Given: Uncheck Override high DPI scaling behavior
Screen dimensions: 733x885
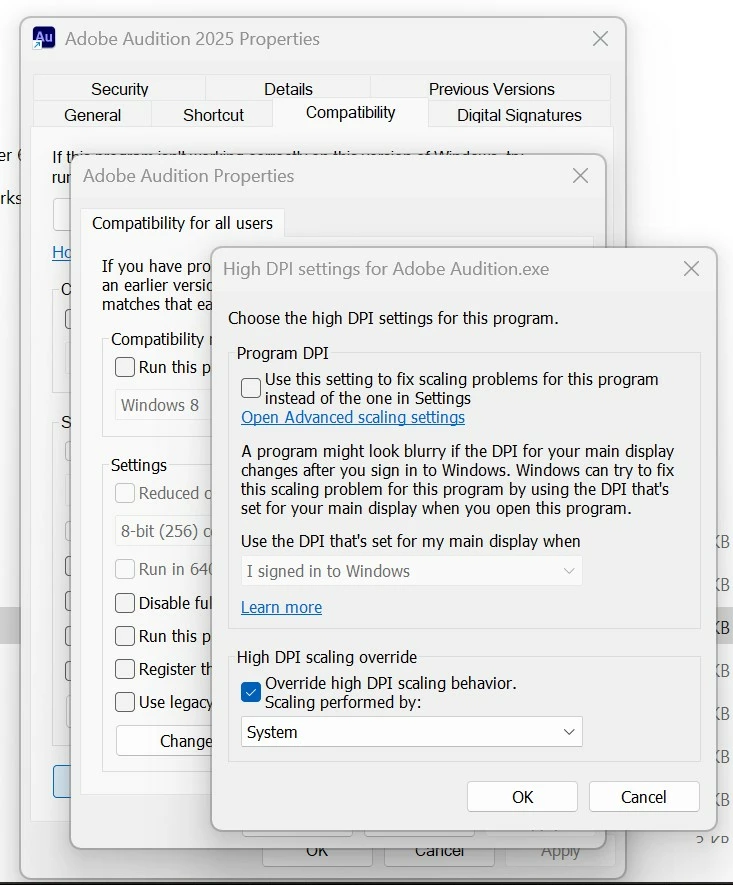Looking at the screenshot, I should click(251, 692).
